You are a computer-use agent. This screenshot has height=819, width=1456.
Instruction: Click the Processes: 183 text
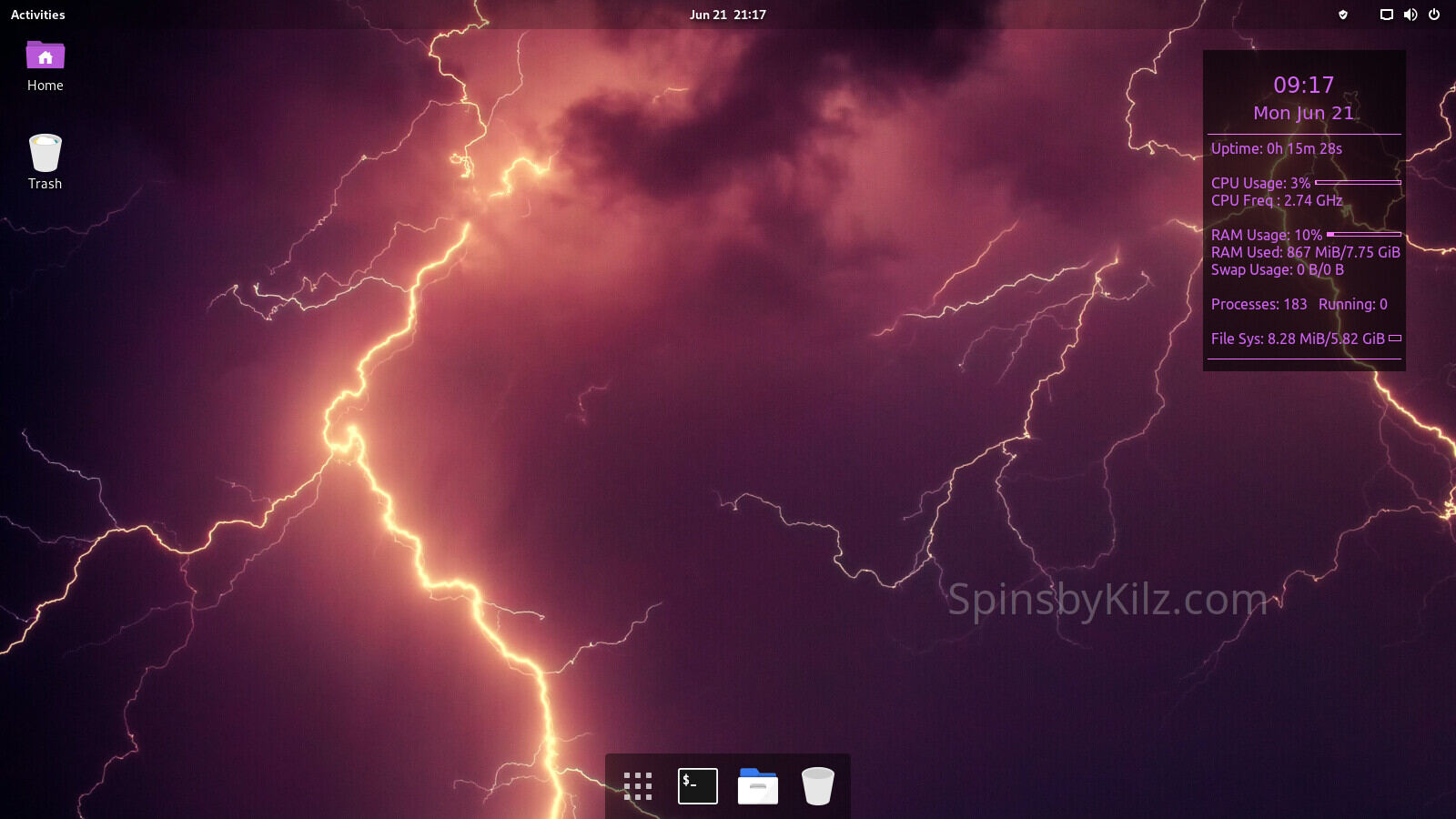tap(1259, 304)
